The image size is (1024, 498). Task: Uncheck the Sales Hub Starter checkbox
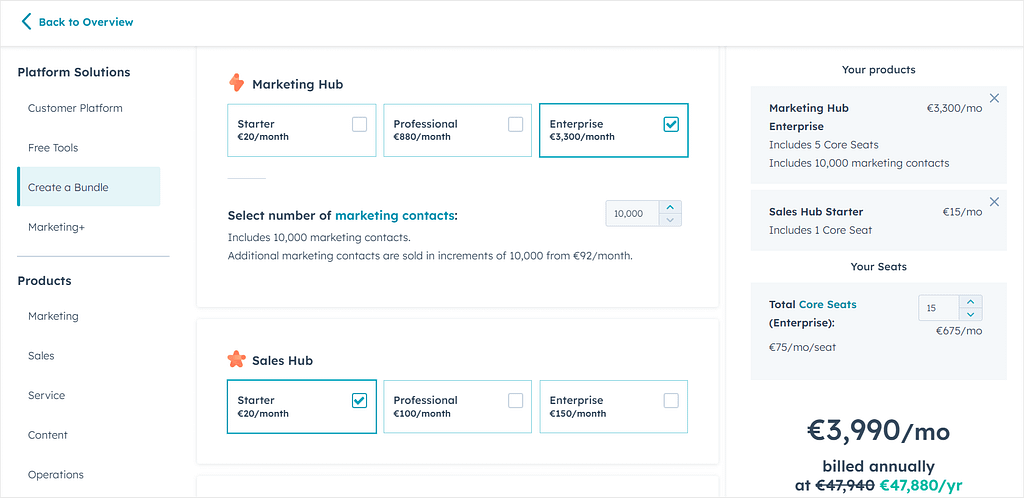pos(359,401)
